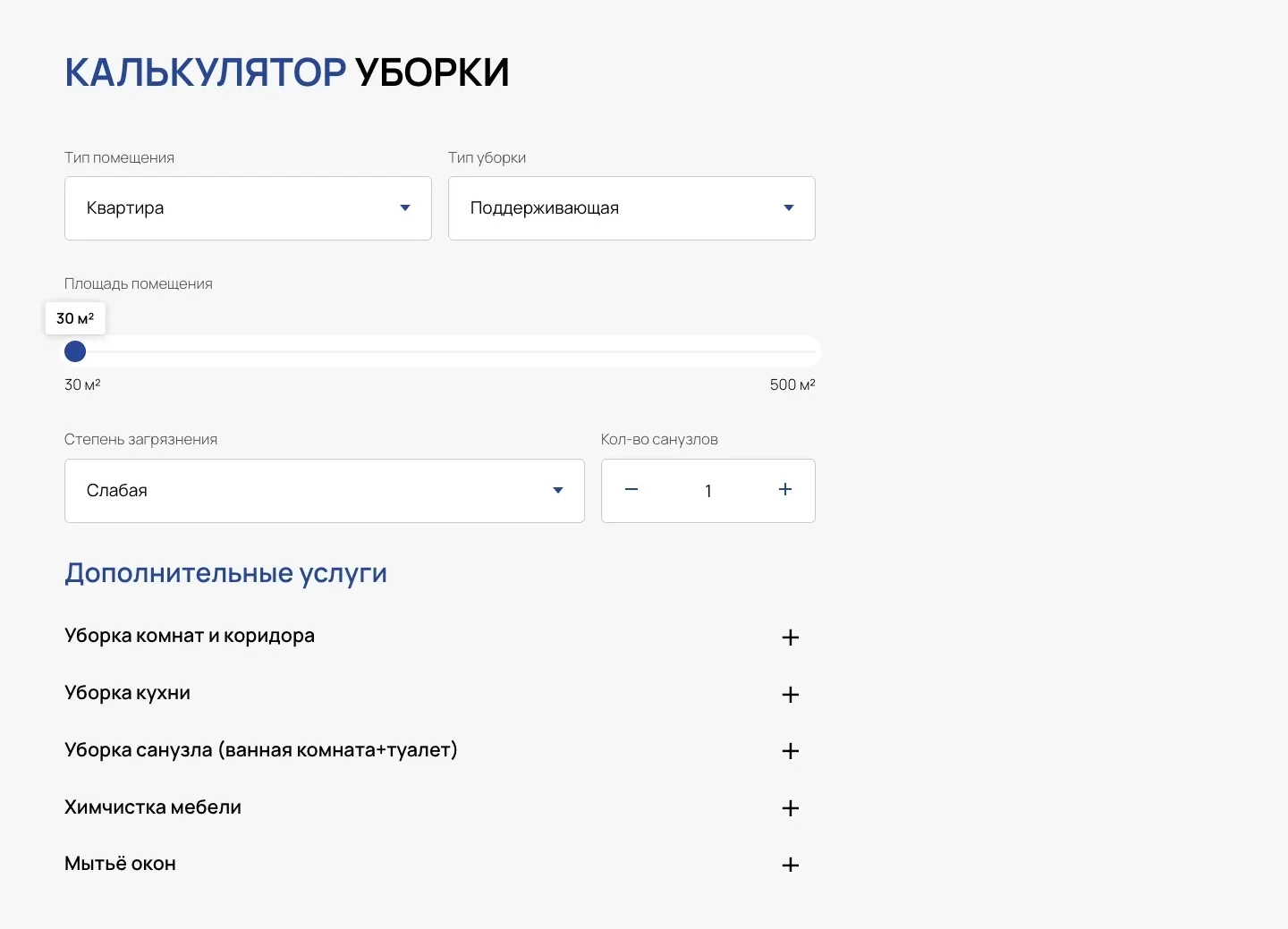1288x929 pixels.
Task: Click the Уборка кухни label
Action: [127, 693]
